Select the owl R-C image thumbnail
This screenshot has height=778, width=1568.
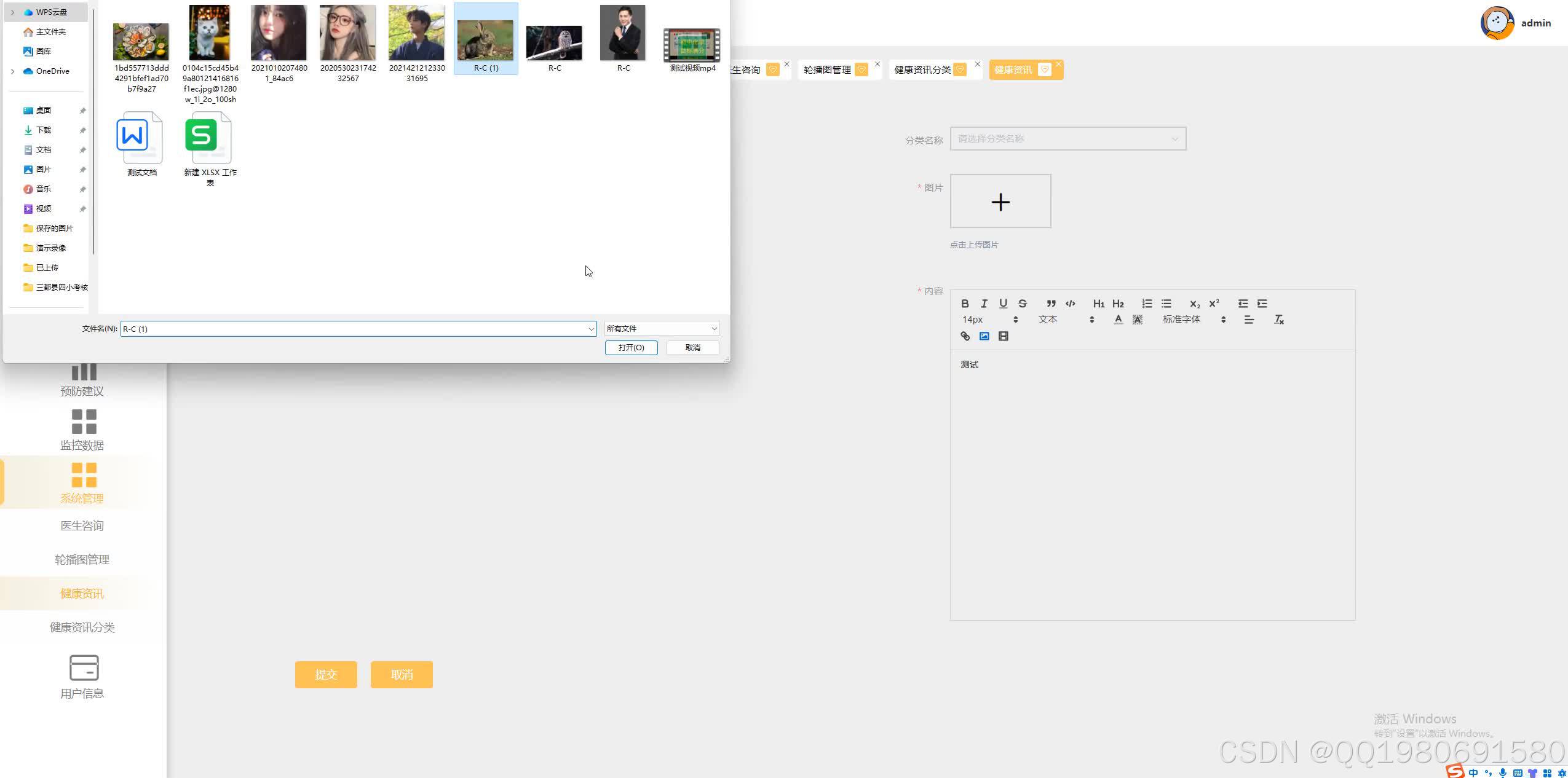(554, 44)
